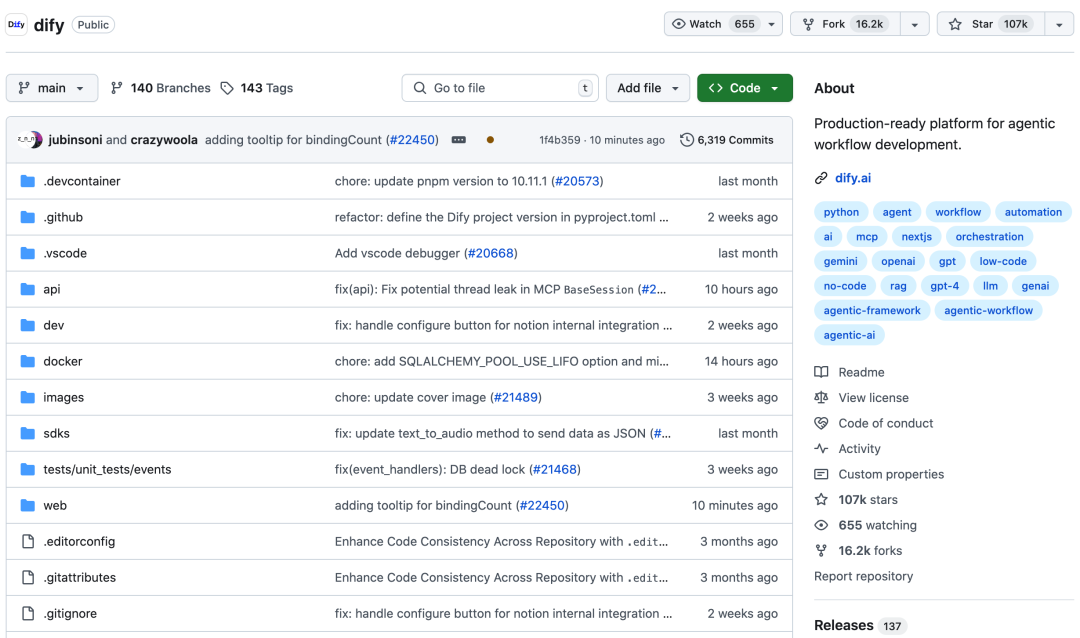This screenshot has height=638, width=1080.
Task: Click the Go to file search field
Action: tap(500, 88)
